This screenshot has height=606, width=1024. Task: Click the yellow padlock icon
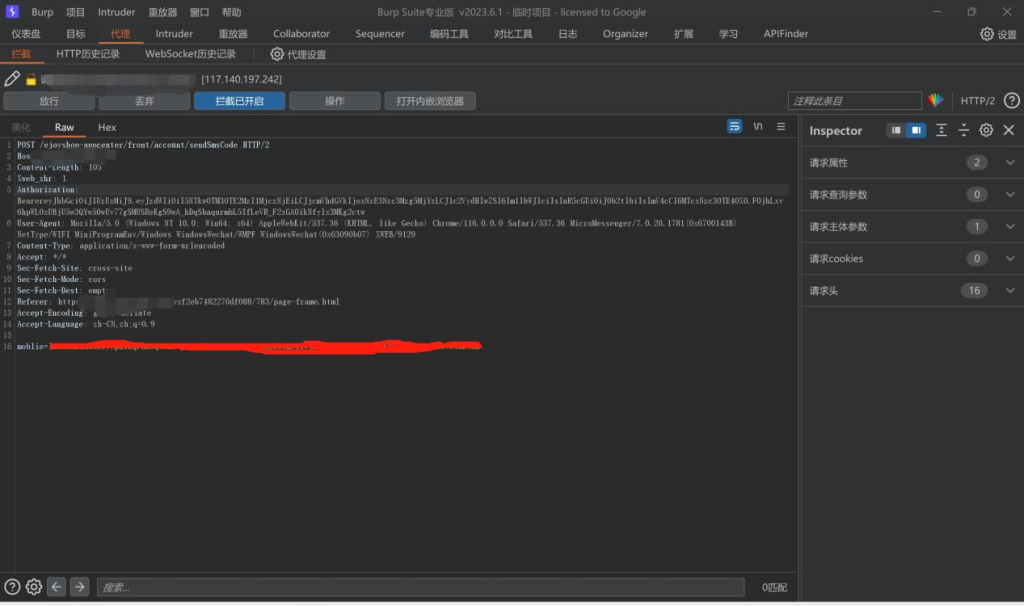pos(31,80)
